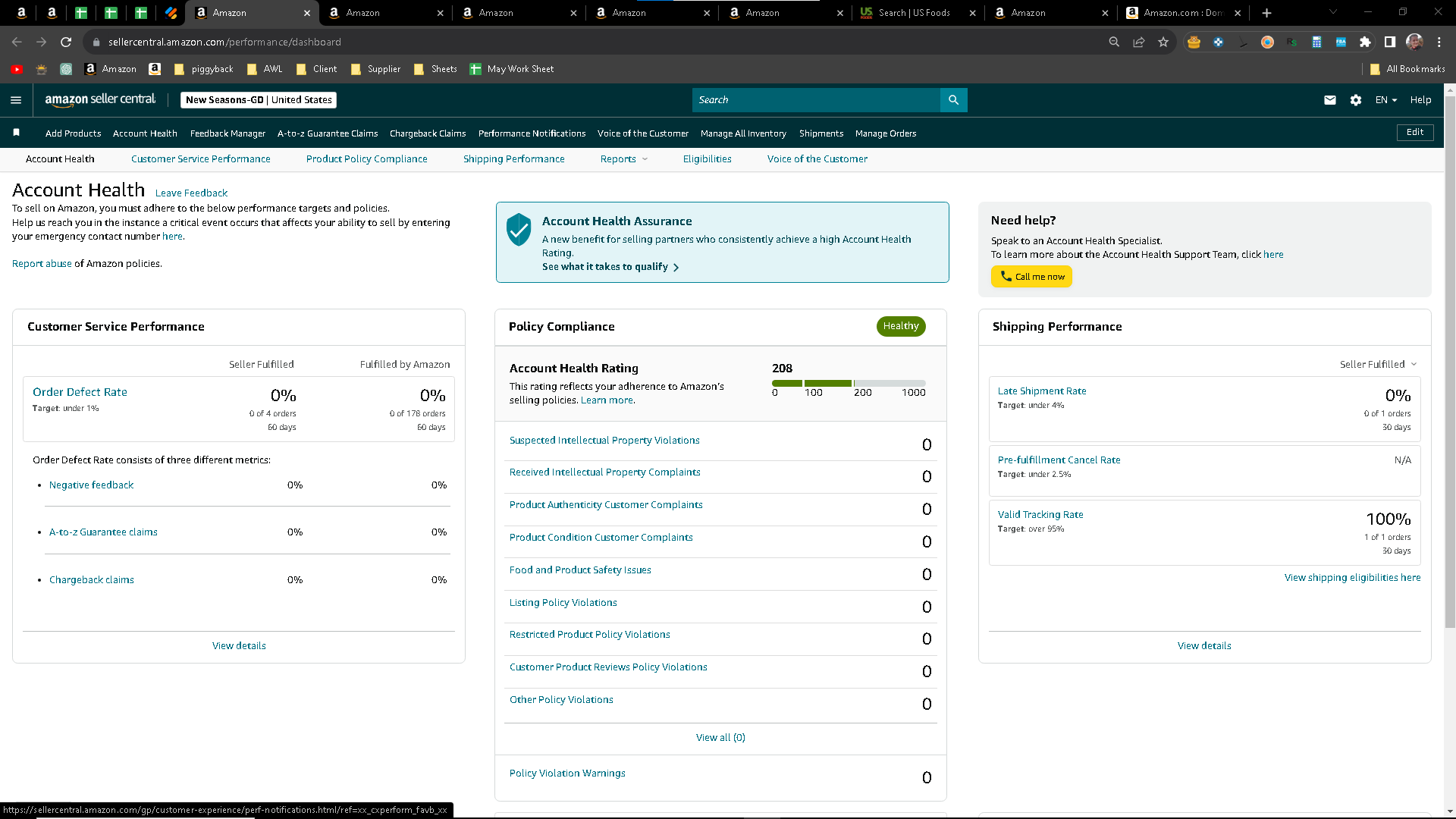The height and width of the screenshot is (819, 1456).
Task: Open the browser side panel icon
Action: coord(1390,42)
